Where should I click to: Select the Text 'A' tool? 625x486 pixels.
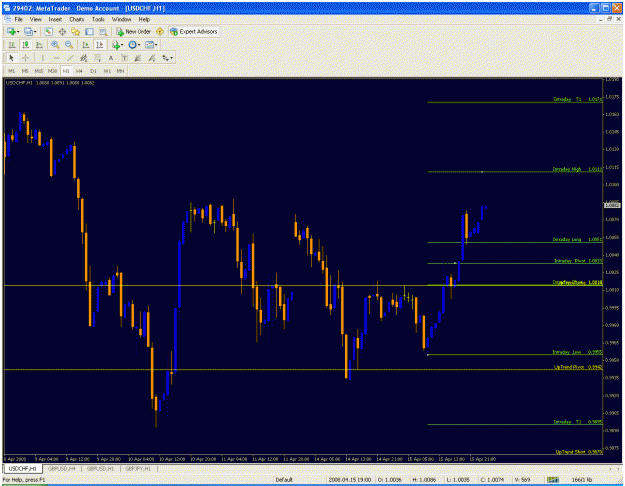click(x=111, y=58)
